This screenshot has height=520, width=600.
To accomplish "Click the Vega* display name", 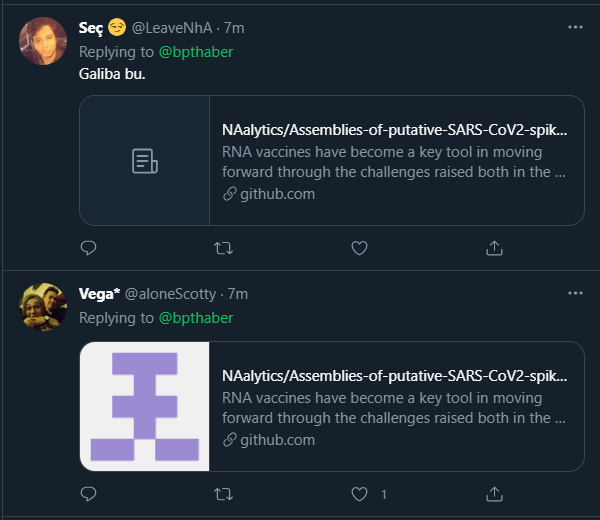I will [99, 294].
